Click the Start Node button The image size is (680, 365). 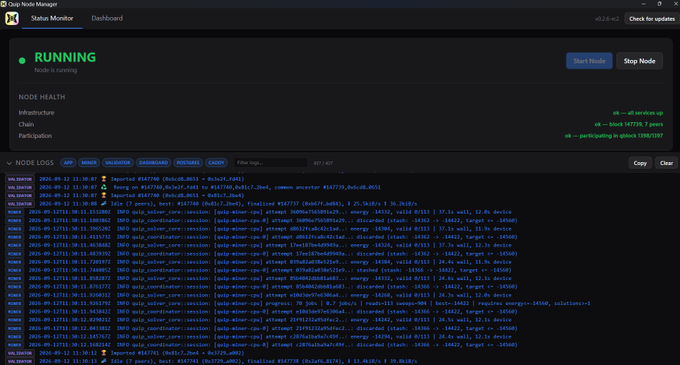pyautogui.click(x=589, y=61)
